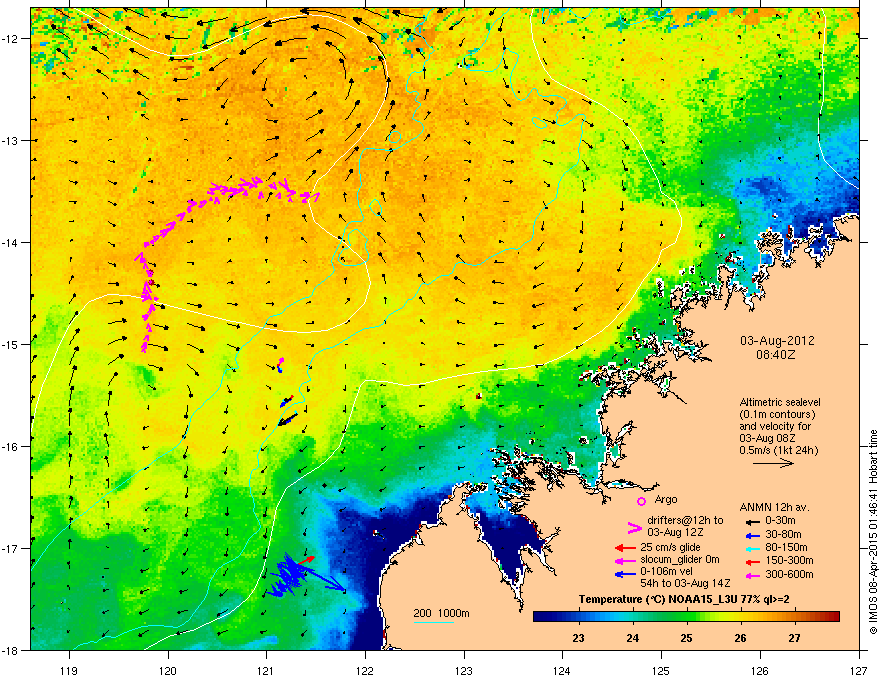Click the colorbar tick label "27"
Image resolution: width=880 pixels, height=680 pixels.
[794, 638]
